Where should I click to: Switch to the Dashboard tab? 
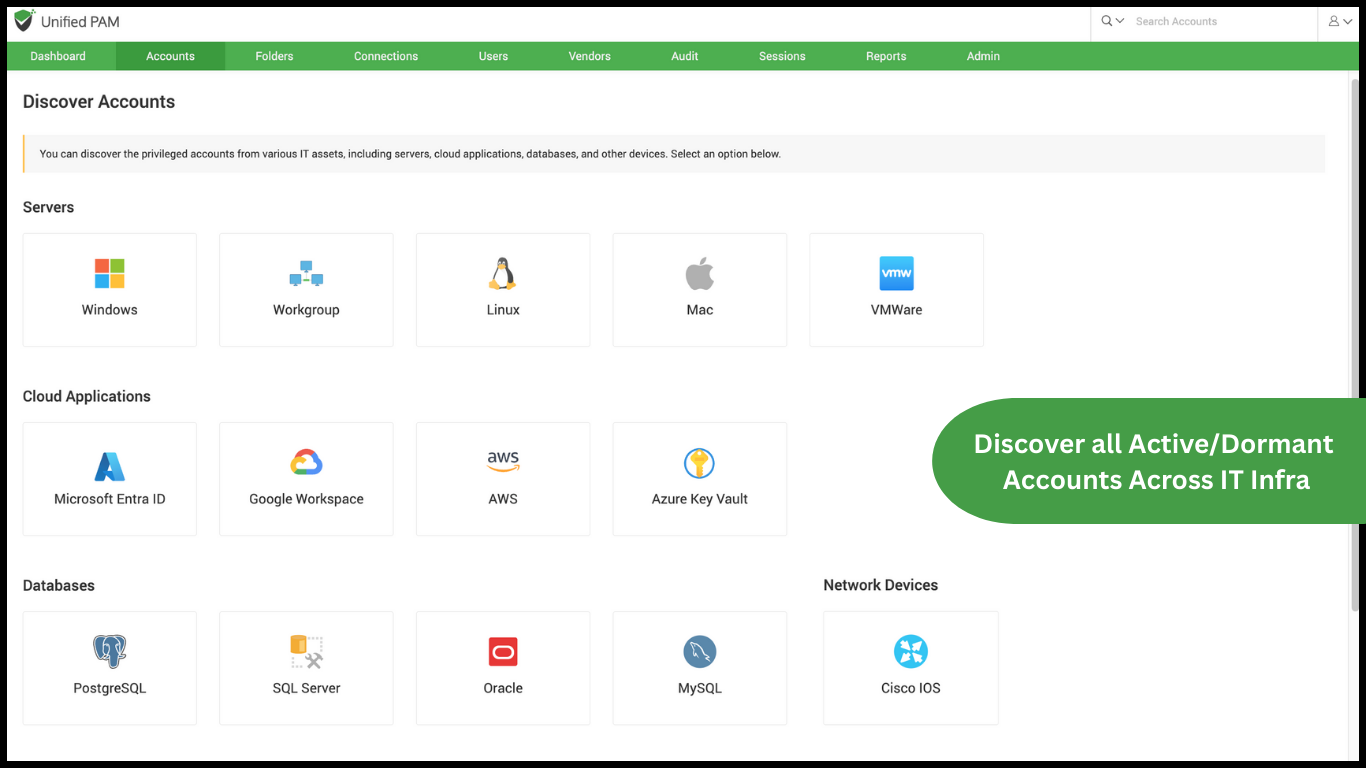[x=58, y=56]
